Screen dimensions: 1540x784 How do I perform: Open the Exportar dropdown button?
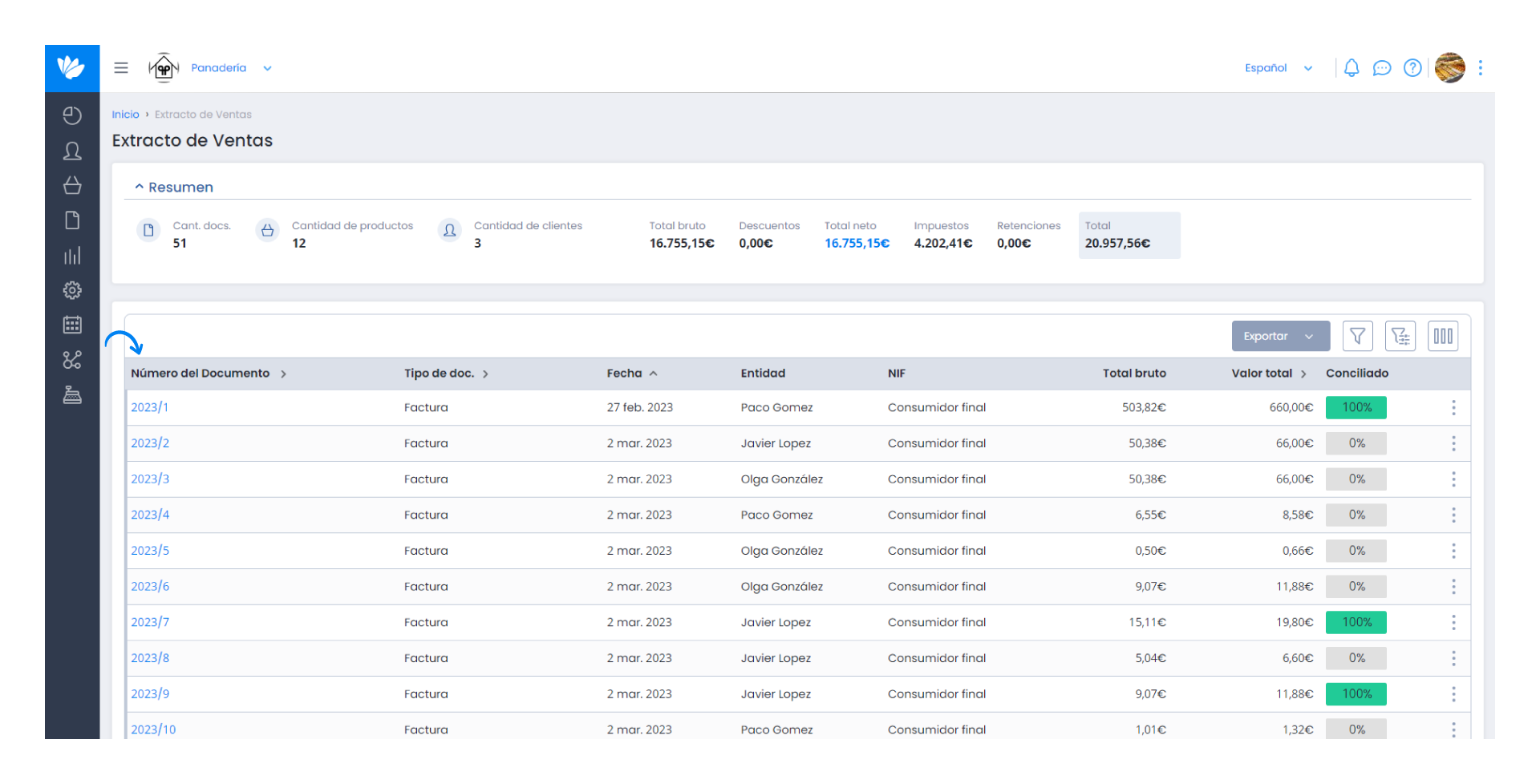(x=1281, y=336)
